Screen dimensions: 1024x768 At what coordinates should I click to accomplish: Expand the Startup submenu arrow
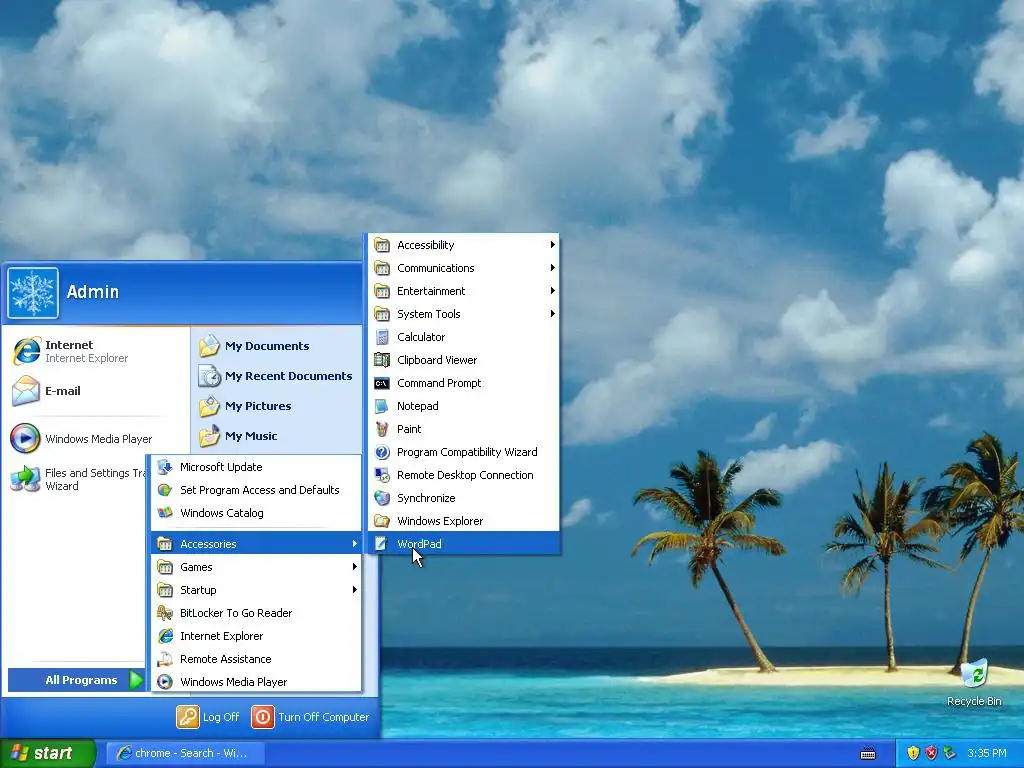click(355, 590)
